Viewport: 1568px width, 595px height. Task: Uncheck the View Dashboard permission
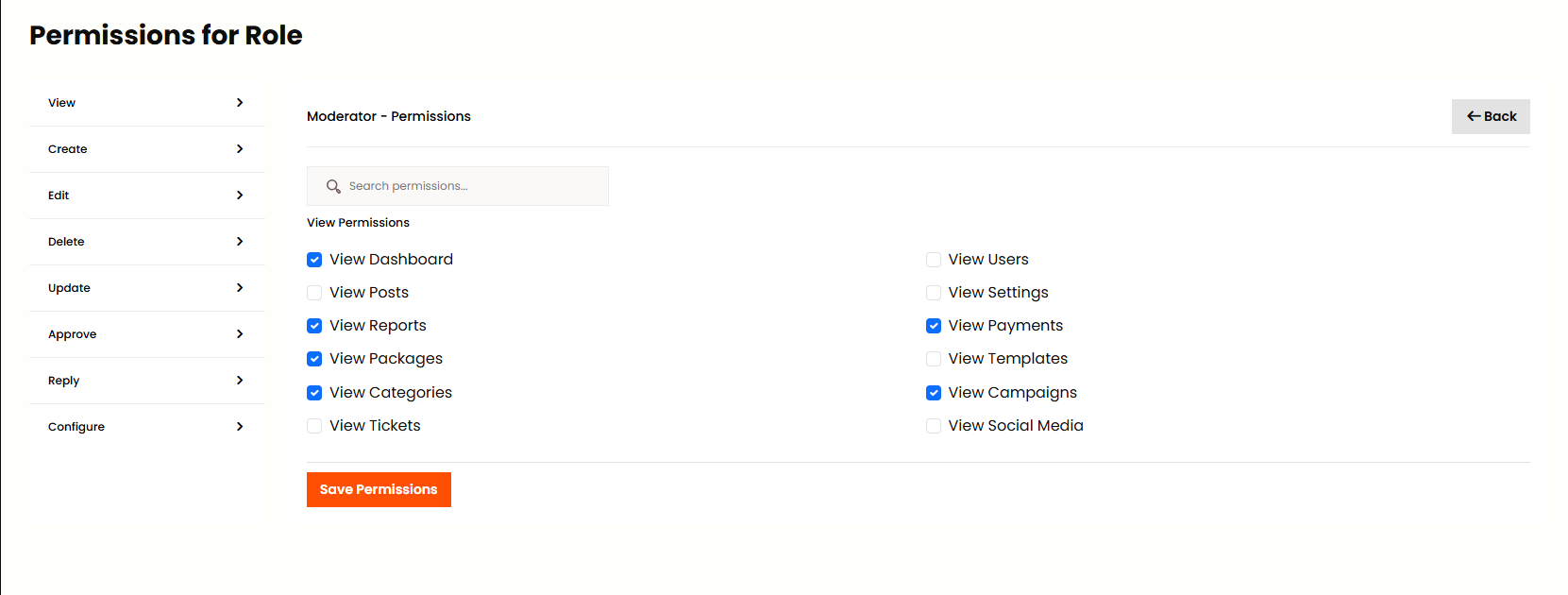[x=313, y=259]
